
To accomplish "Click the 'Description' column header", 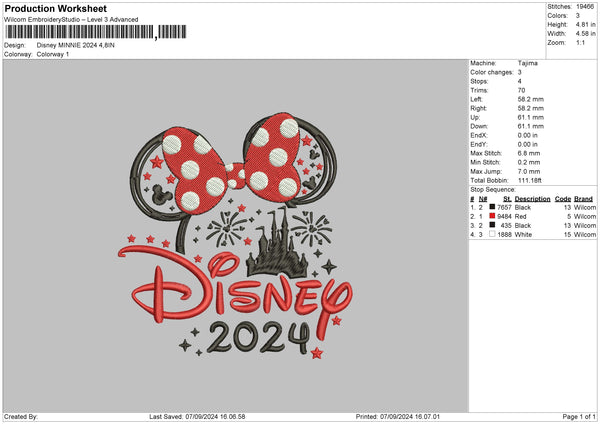I will point(532,199).
